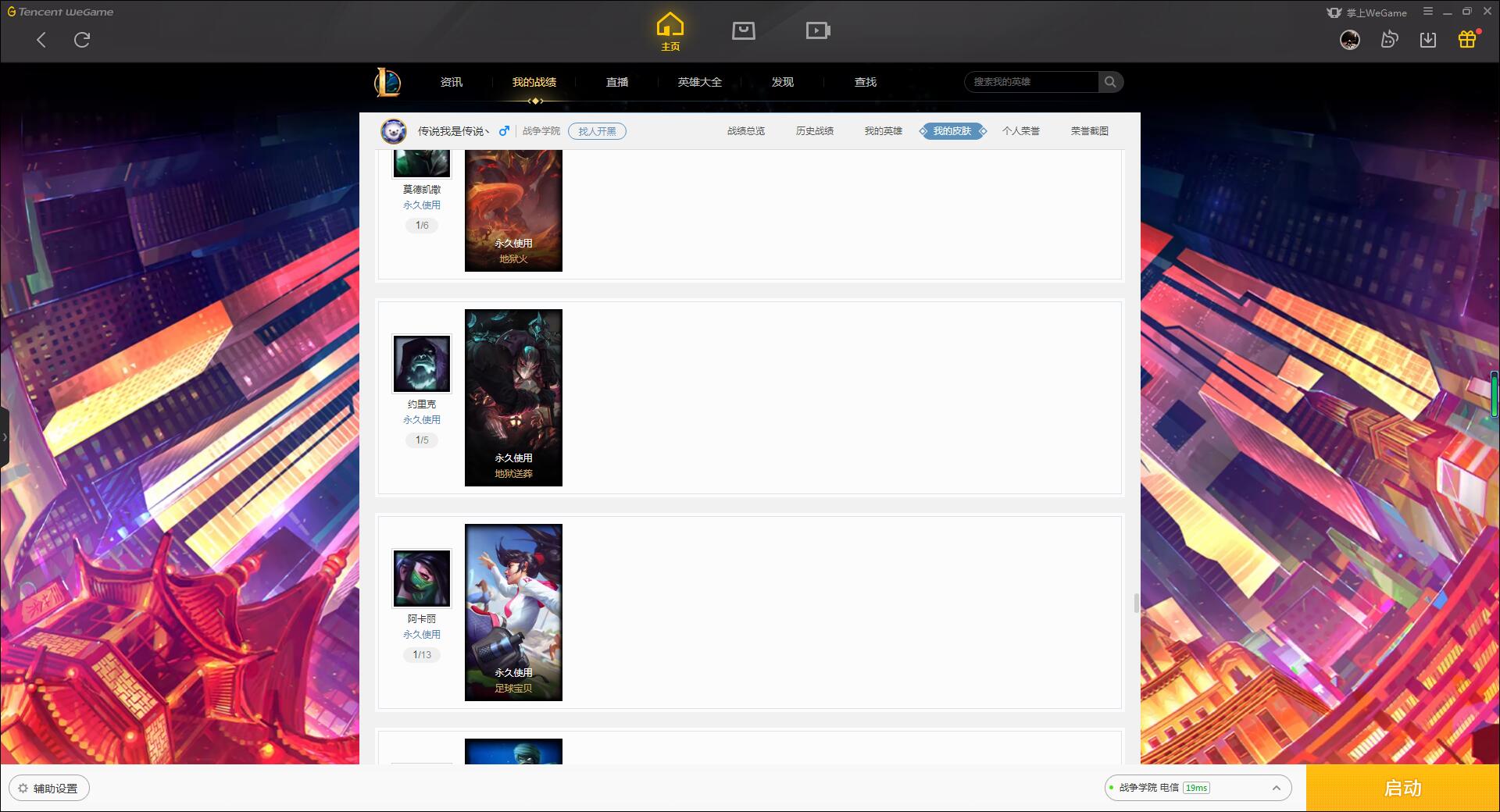Click the player profile avatar
This screenshot has width=1500, height=812.
pyautogui.click(x=394, y=131)
